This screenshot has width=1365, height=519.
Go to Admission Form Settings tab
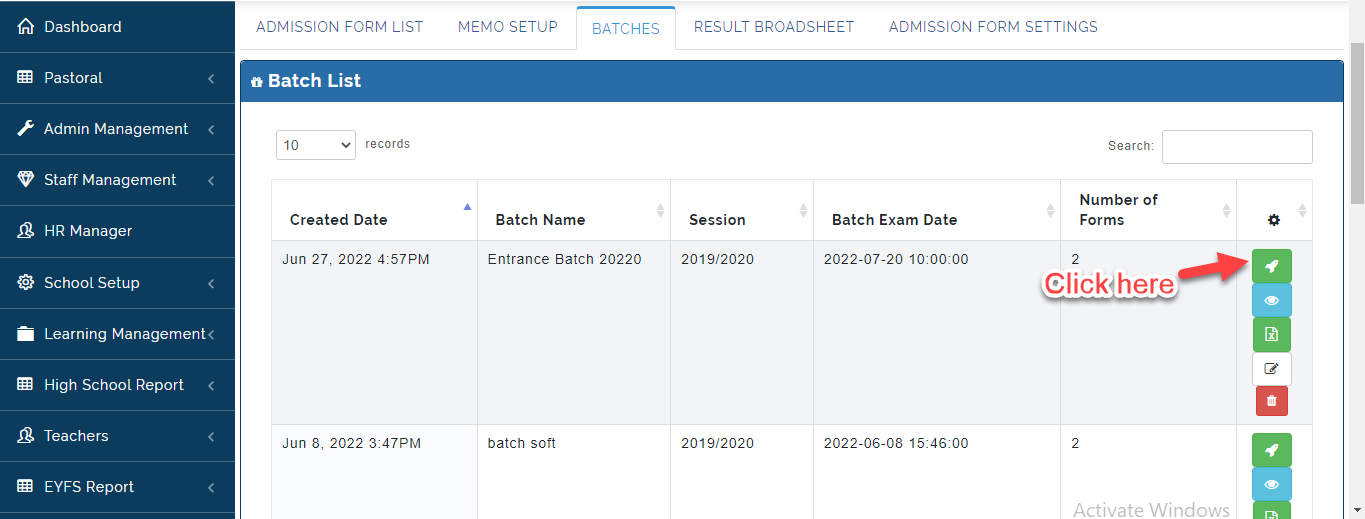(x=993, y=27)
